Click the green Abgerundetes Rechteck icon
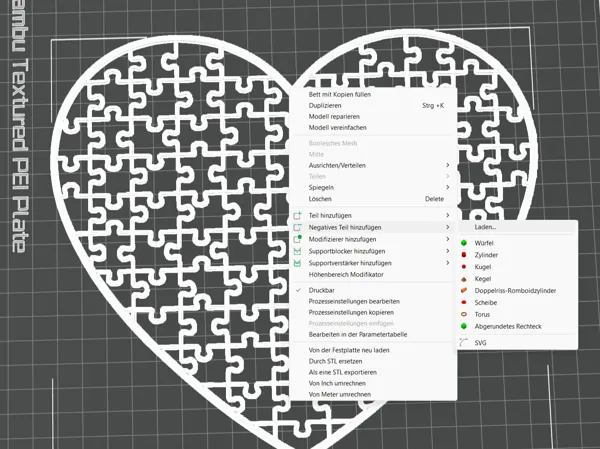The width and height of the screenshot is (600, 449). coord(464,327)
